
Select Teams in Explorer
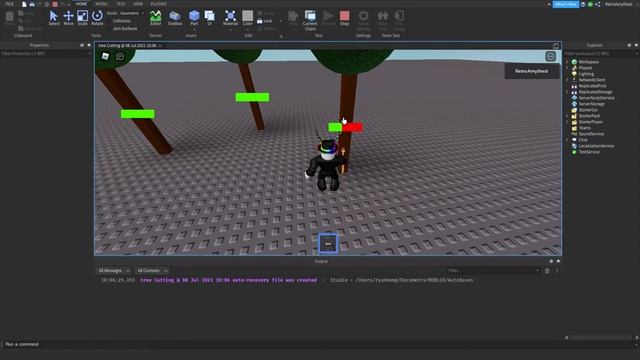click(584, 128)
